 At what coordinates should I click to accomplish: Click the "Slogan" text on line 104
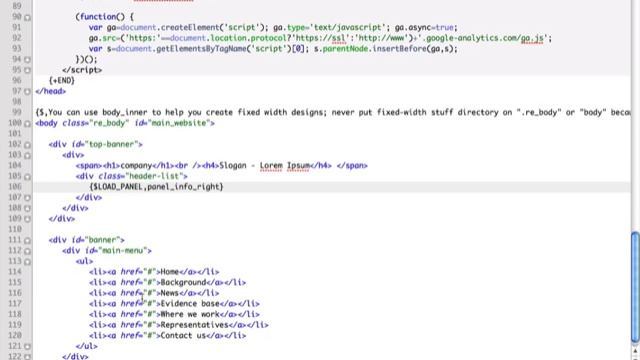(x=233, y=165)
